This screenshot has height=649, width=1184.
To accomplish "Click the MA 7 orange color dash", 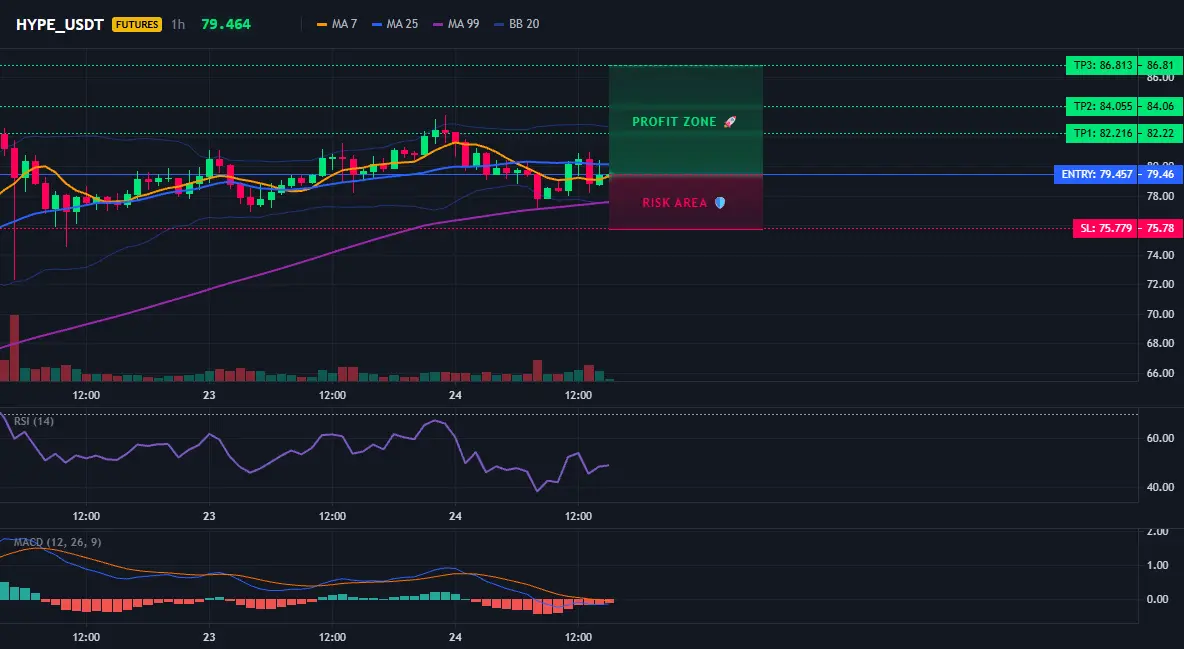I will [x=322, y=24].
